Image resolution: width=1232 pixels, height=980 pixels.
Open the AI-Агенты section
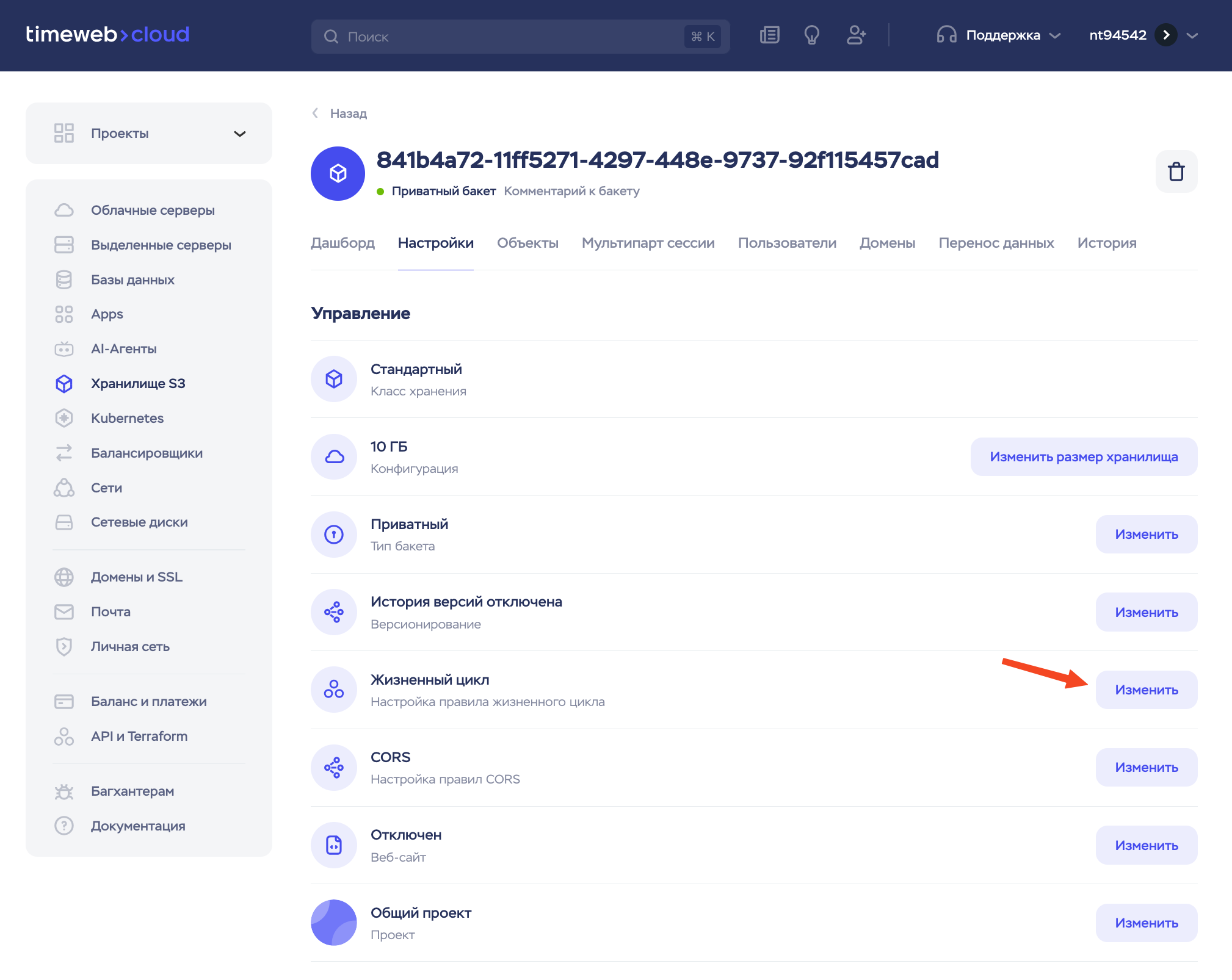click(123, 348)
